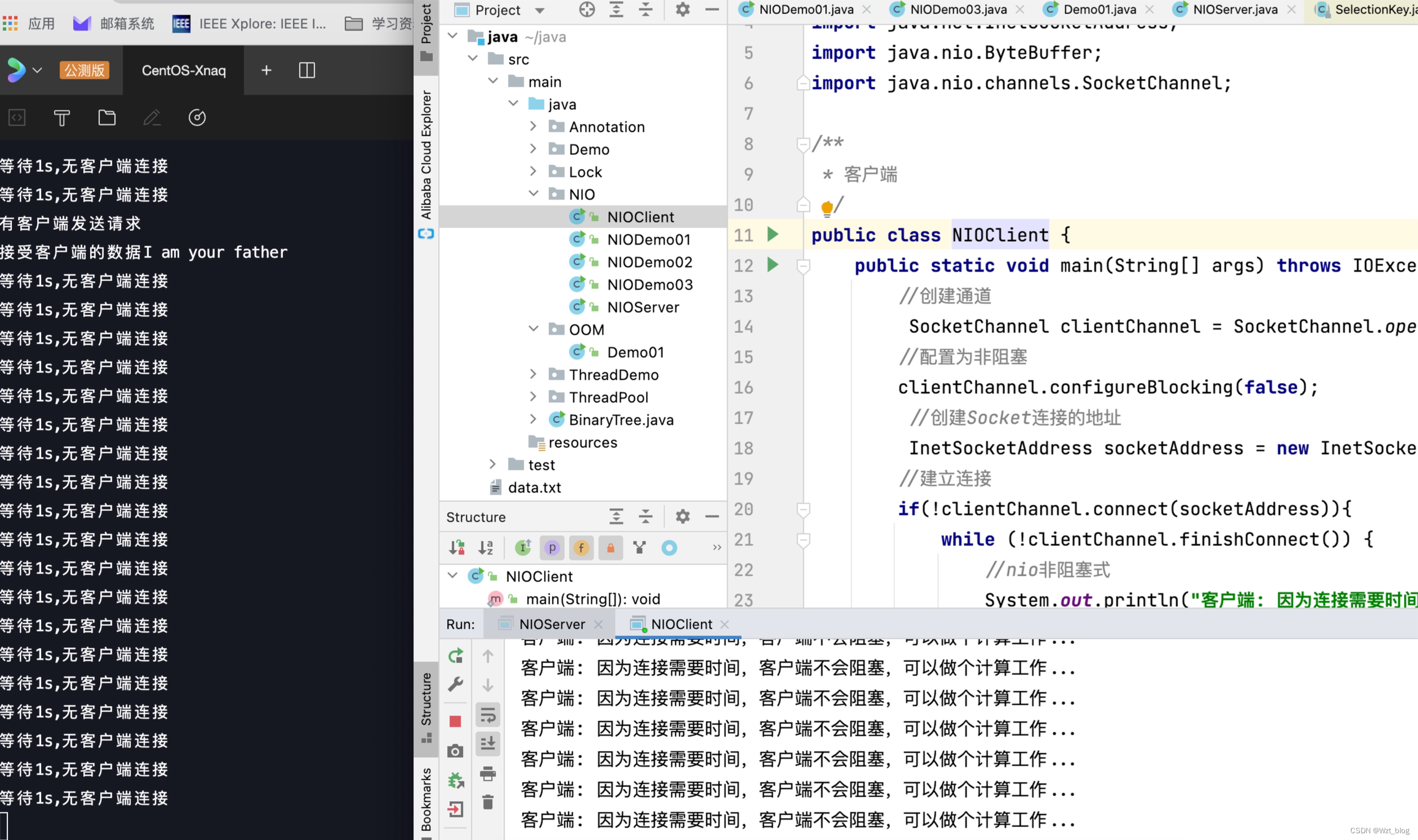Add a new terminal tab with plus
Viewport: 1418px width, 840px height.
click(266, 70)
